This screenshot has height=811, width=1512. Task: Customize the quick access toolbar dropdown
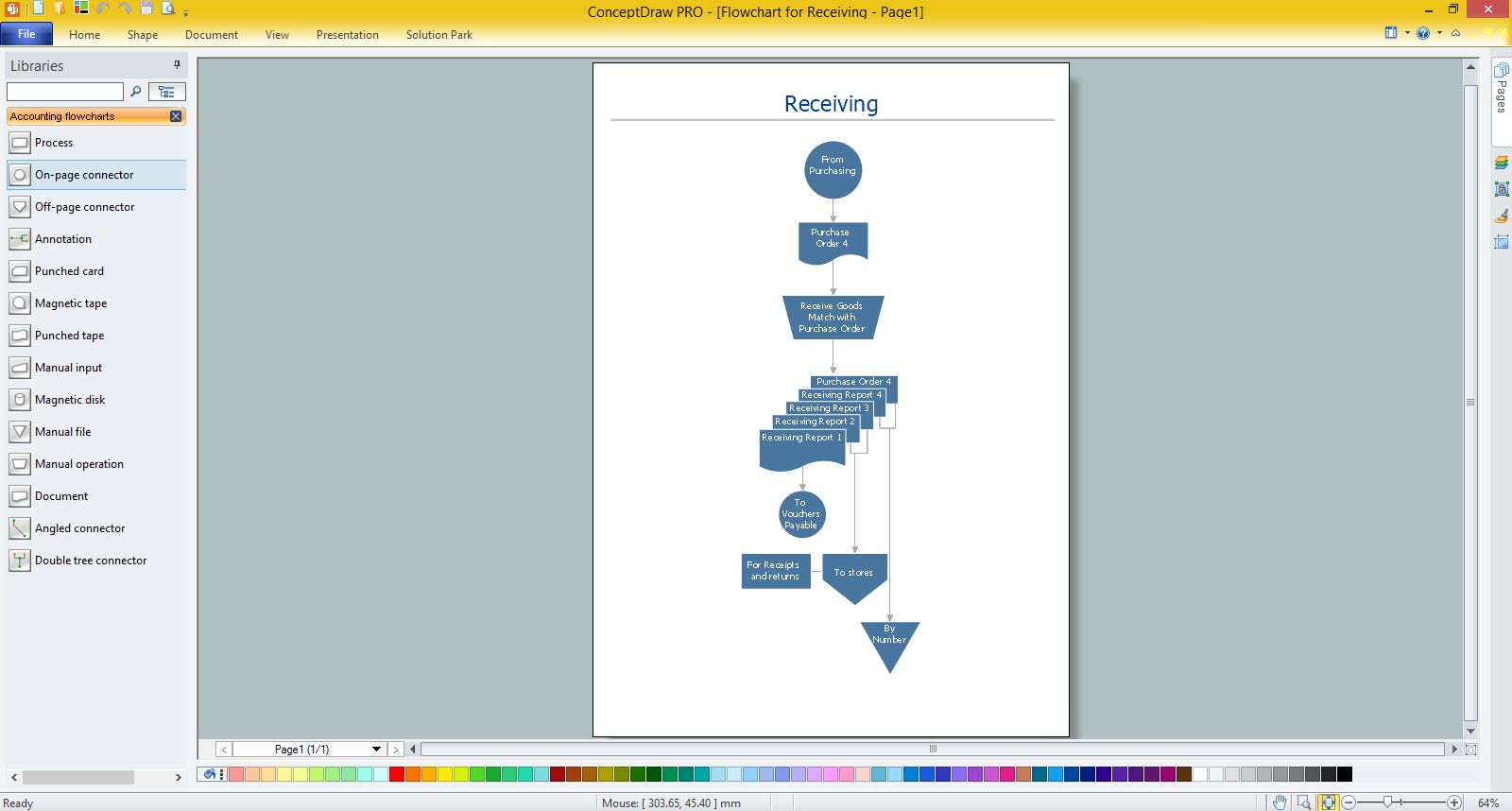coord(186,12)
